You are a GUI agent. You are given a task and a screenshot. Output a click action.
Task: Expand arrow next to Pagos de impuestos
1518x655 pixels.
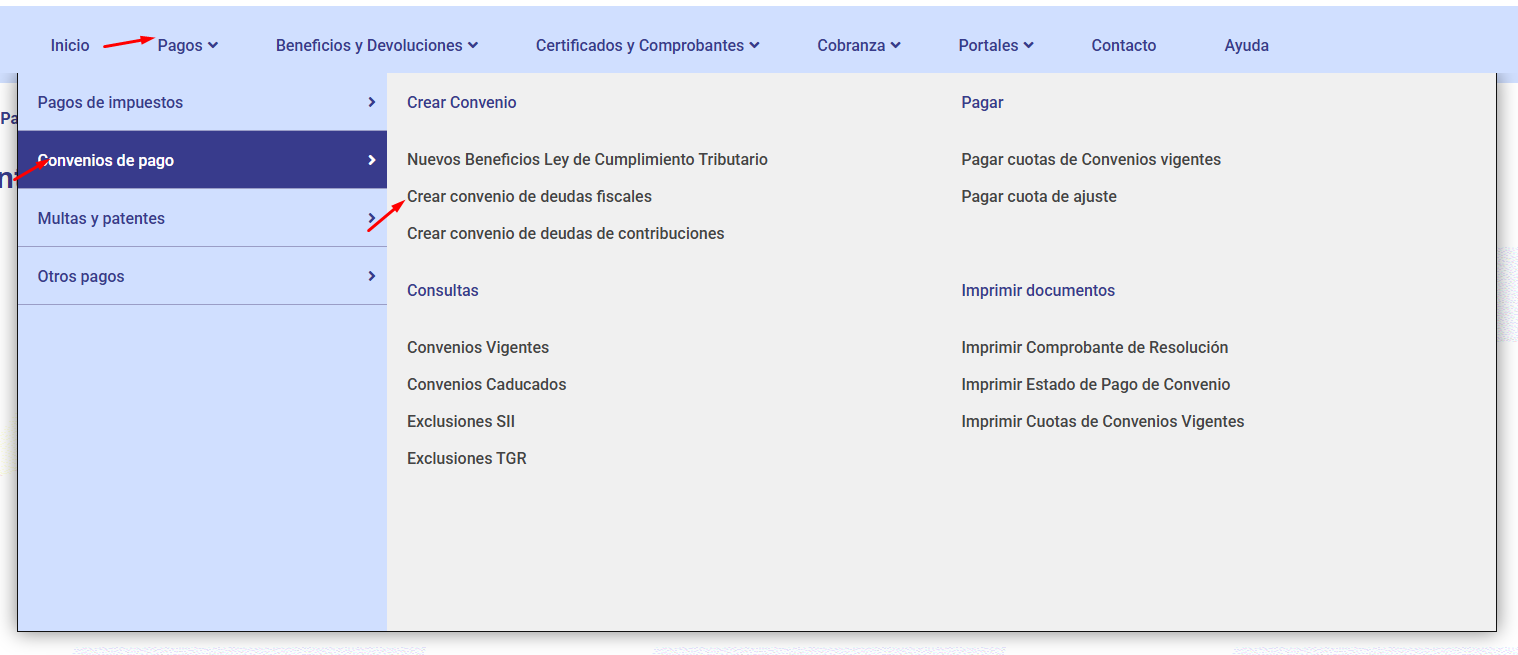pyautogui.click(x=371, y=102)
